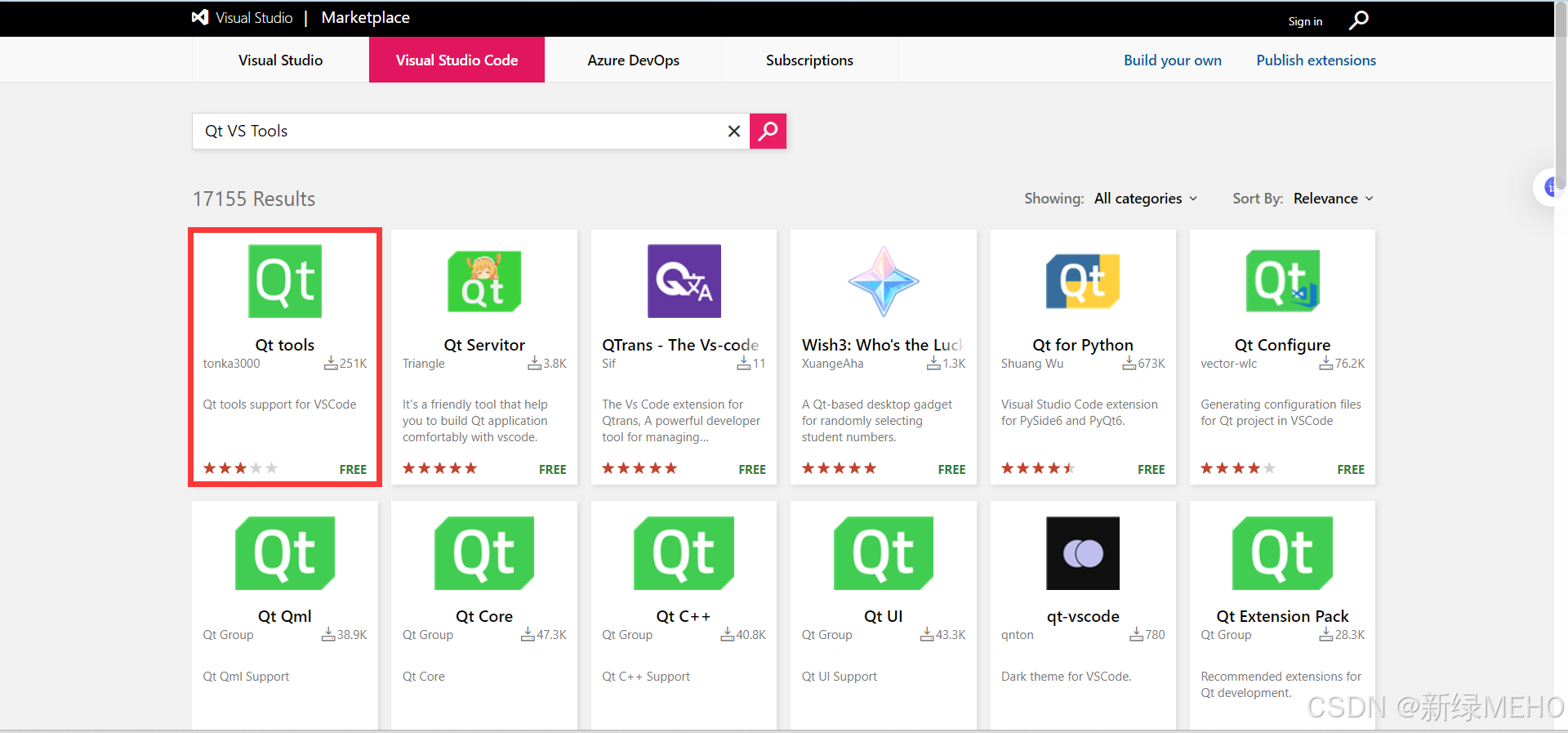The width and height of the screenshot is (1568, 733).
Task: Switch to the Azure DevOps tab
Action: point(633,60)
